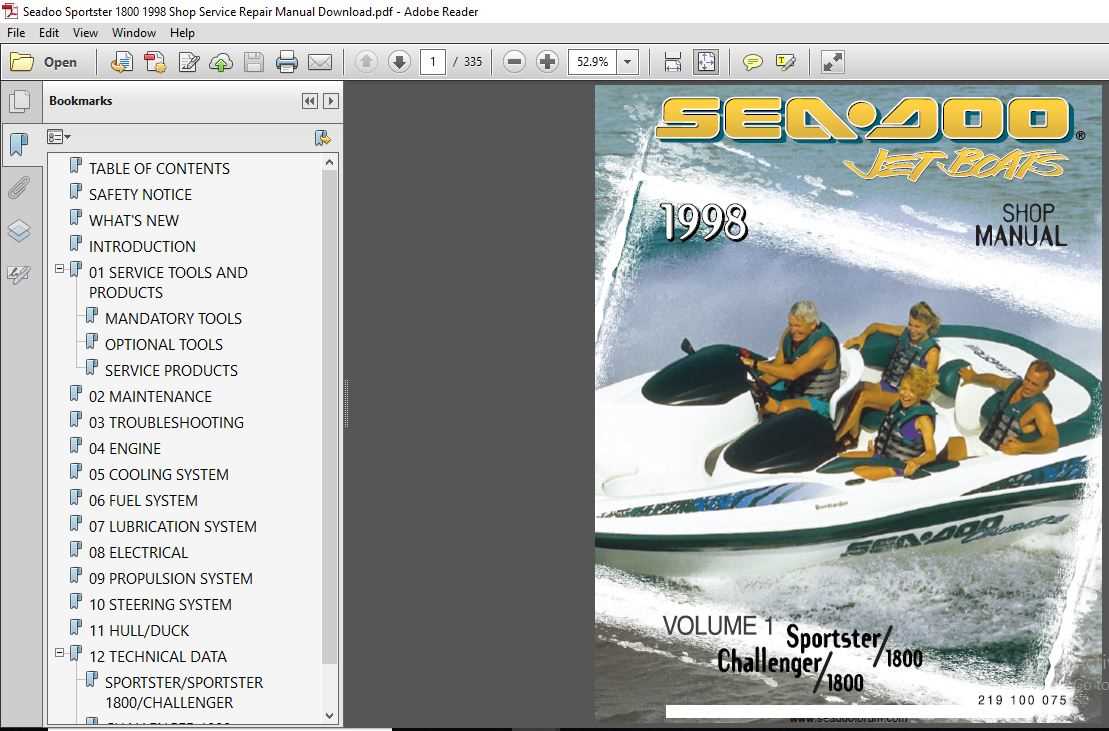Open the Layers panel icon

[x=19, y=231]
